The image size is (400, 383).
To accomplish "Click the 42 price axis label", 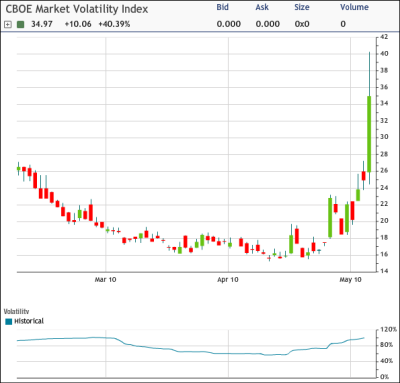I will click(x=384, y=37).
